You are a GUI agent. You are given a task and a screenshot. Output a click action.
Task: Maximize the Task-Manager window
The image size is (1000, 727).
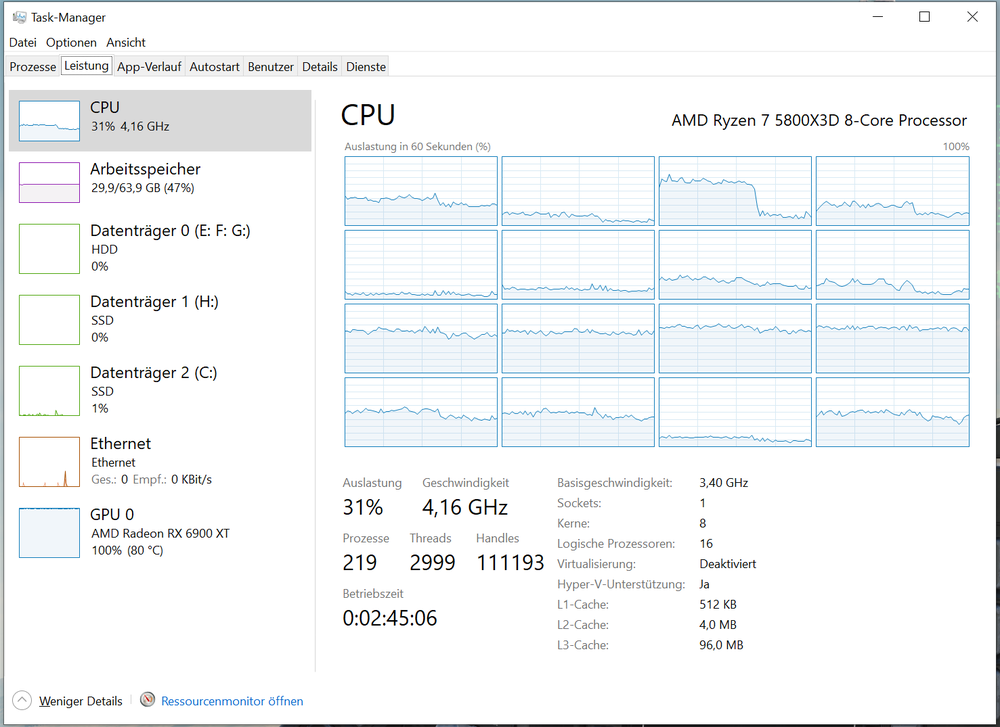924,17
